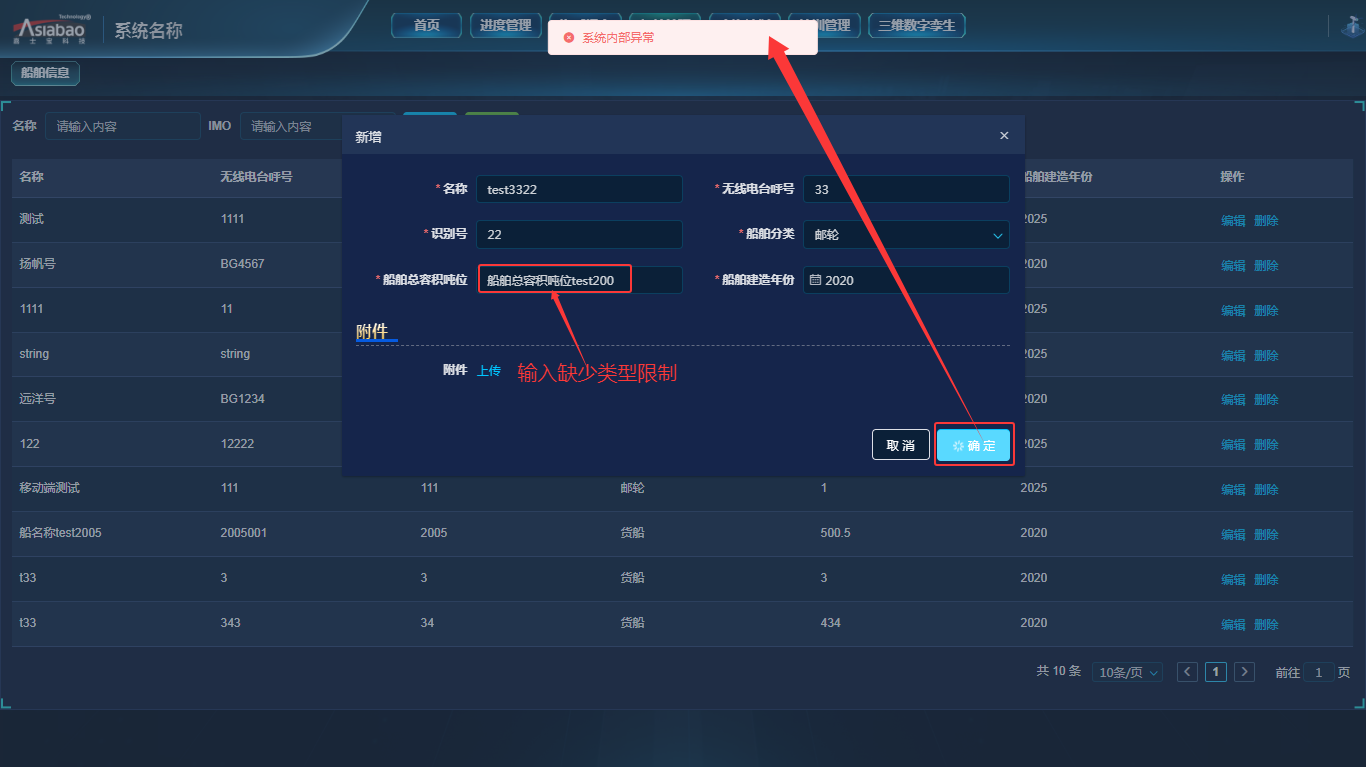Click the red error icon in the toast
The image size is (1366, 767).
pos(569,38)
